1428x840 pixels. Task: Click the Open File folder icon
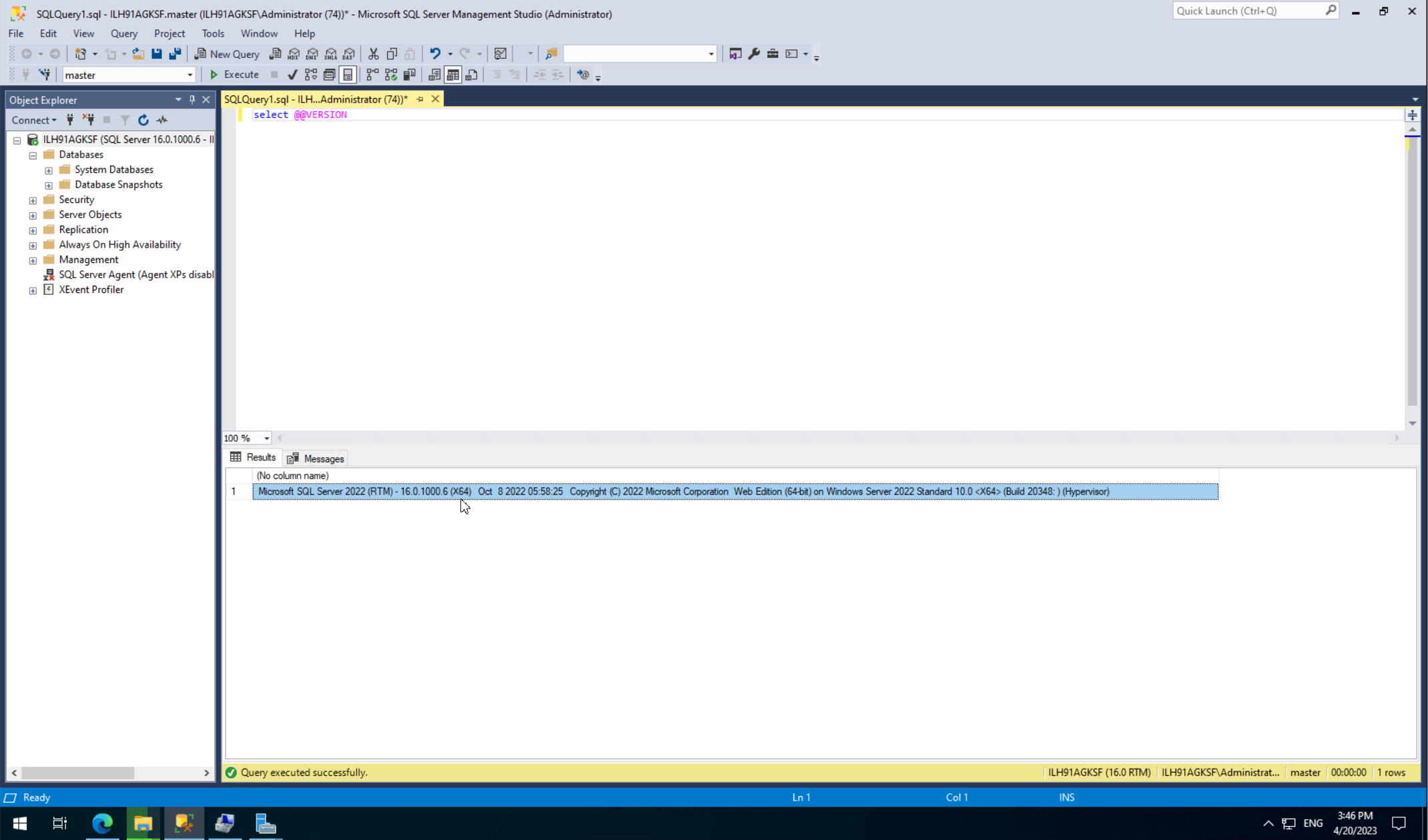point(138,54)
